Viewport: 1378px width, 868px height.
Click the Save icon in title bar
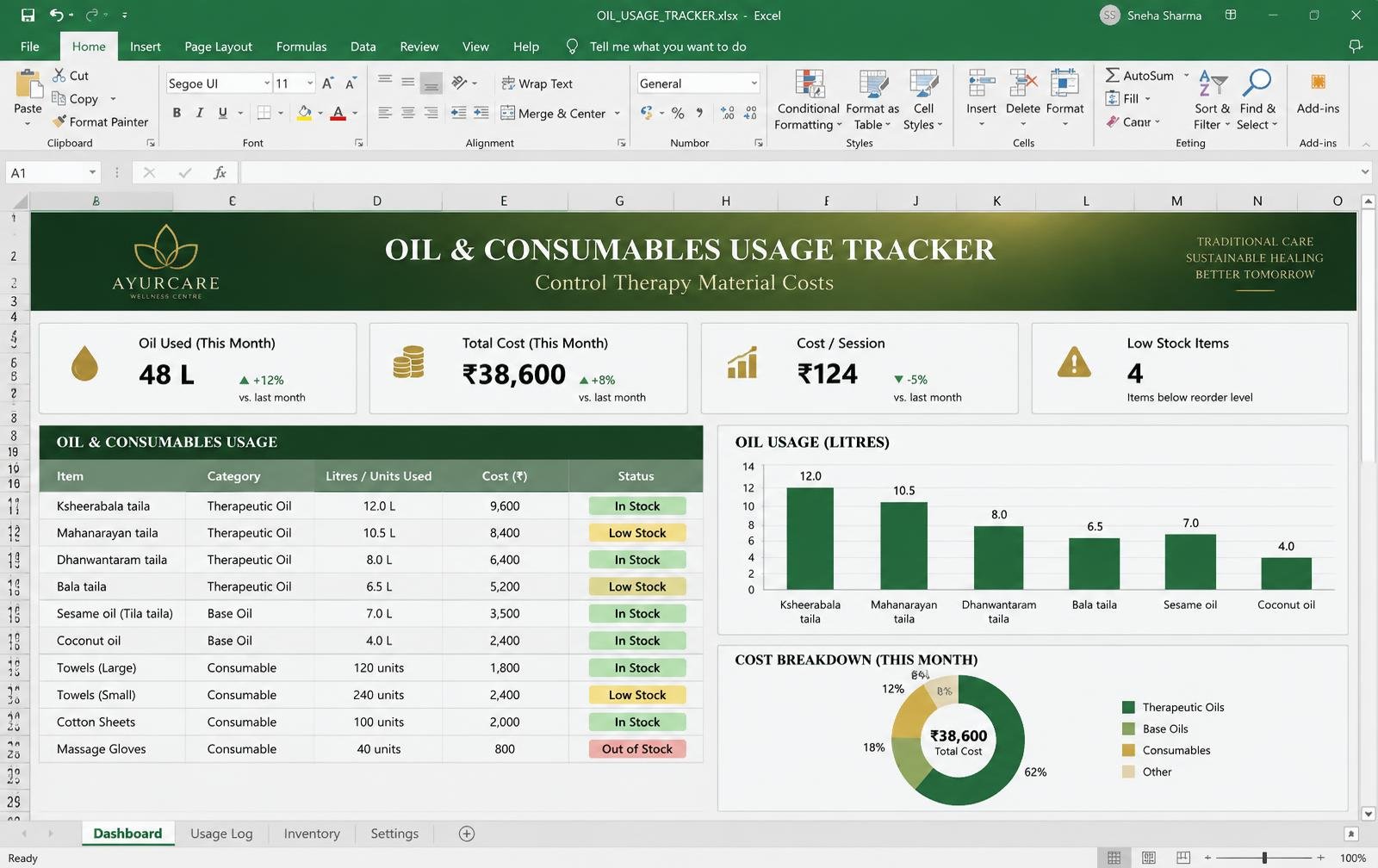tap(28, 15)
